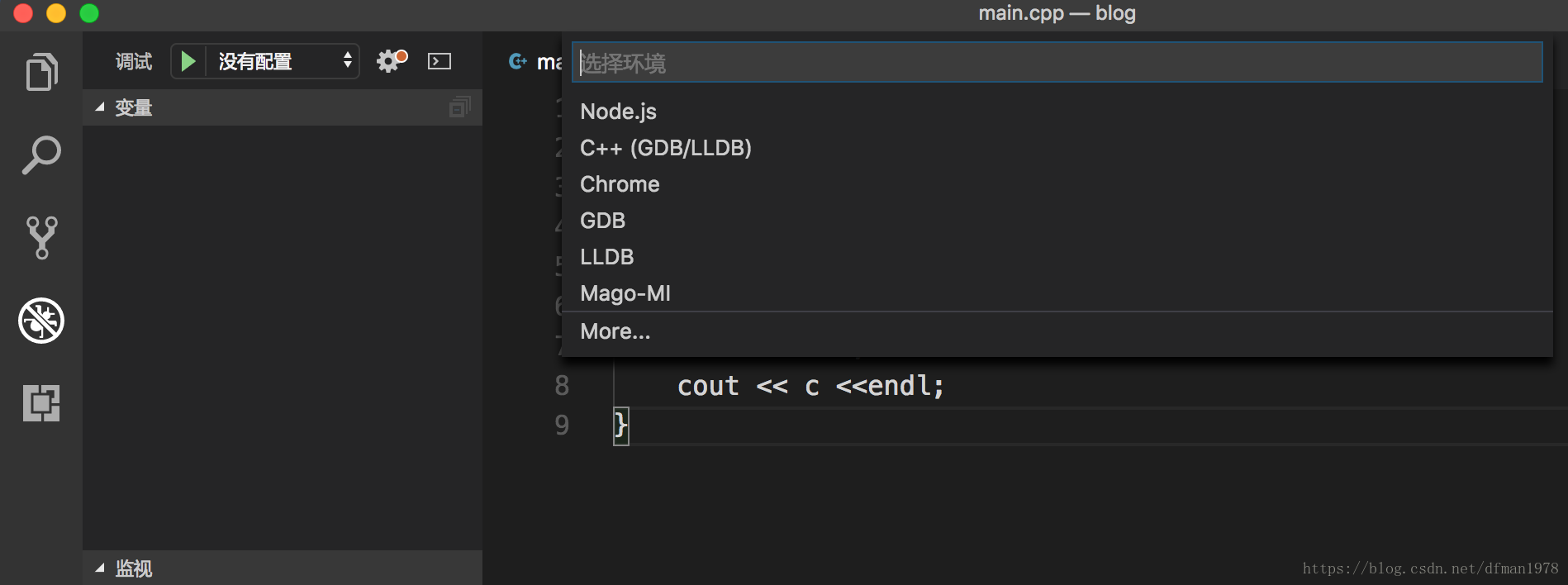
Task: Open the 没有配置 configuration dropdown
Action: pyautogui.click(x=283, y=61)
